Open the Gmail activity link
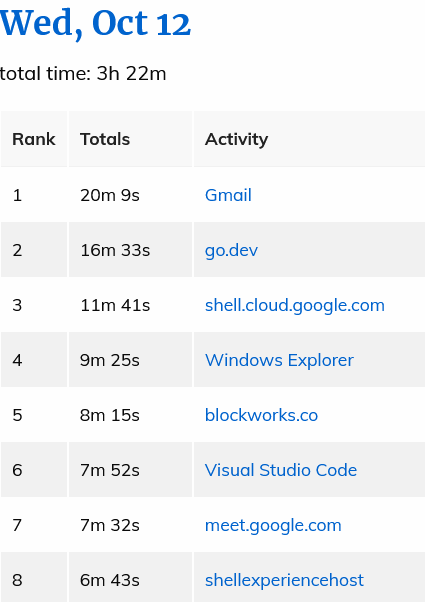Screen dimensions: 425x602 pos(228,195)
